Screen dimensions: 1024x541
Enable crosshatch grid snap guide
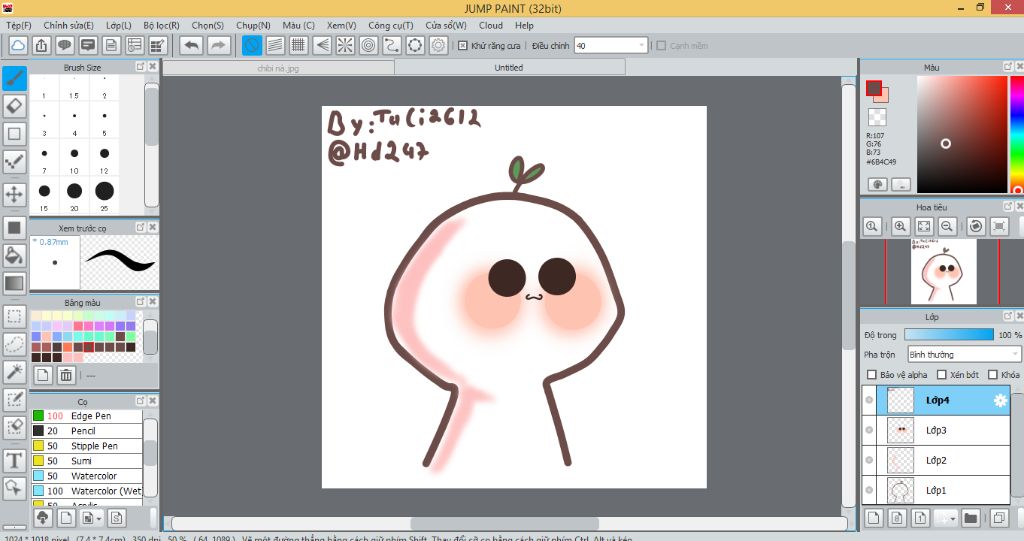click(298, 45)
